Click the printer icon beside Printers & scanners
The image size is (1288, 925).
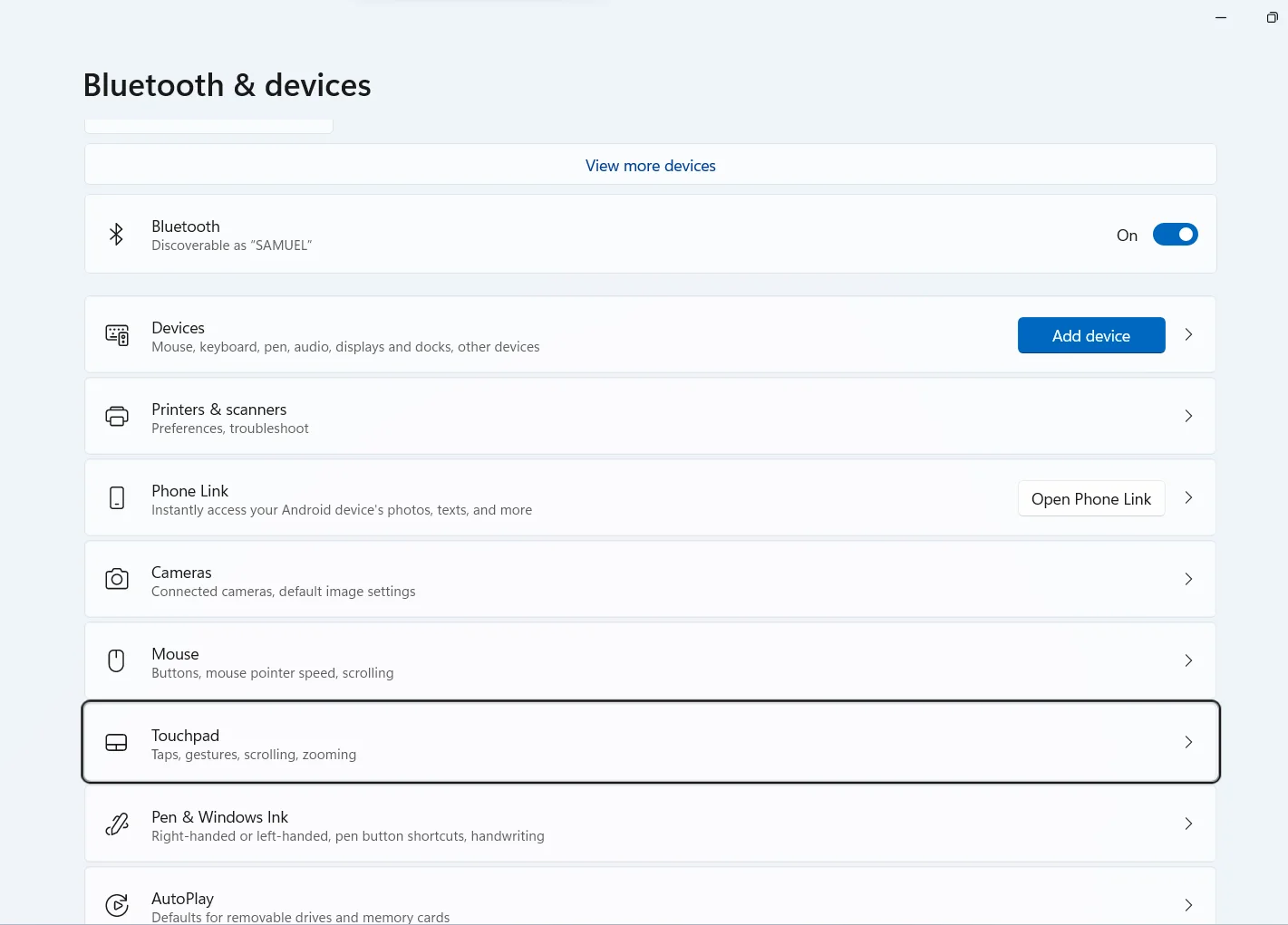[117, 417]
